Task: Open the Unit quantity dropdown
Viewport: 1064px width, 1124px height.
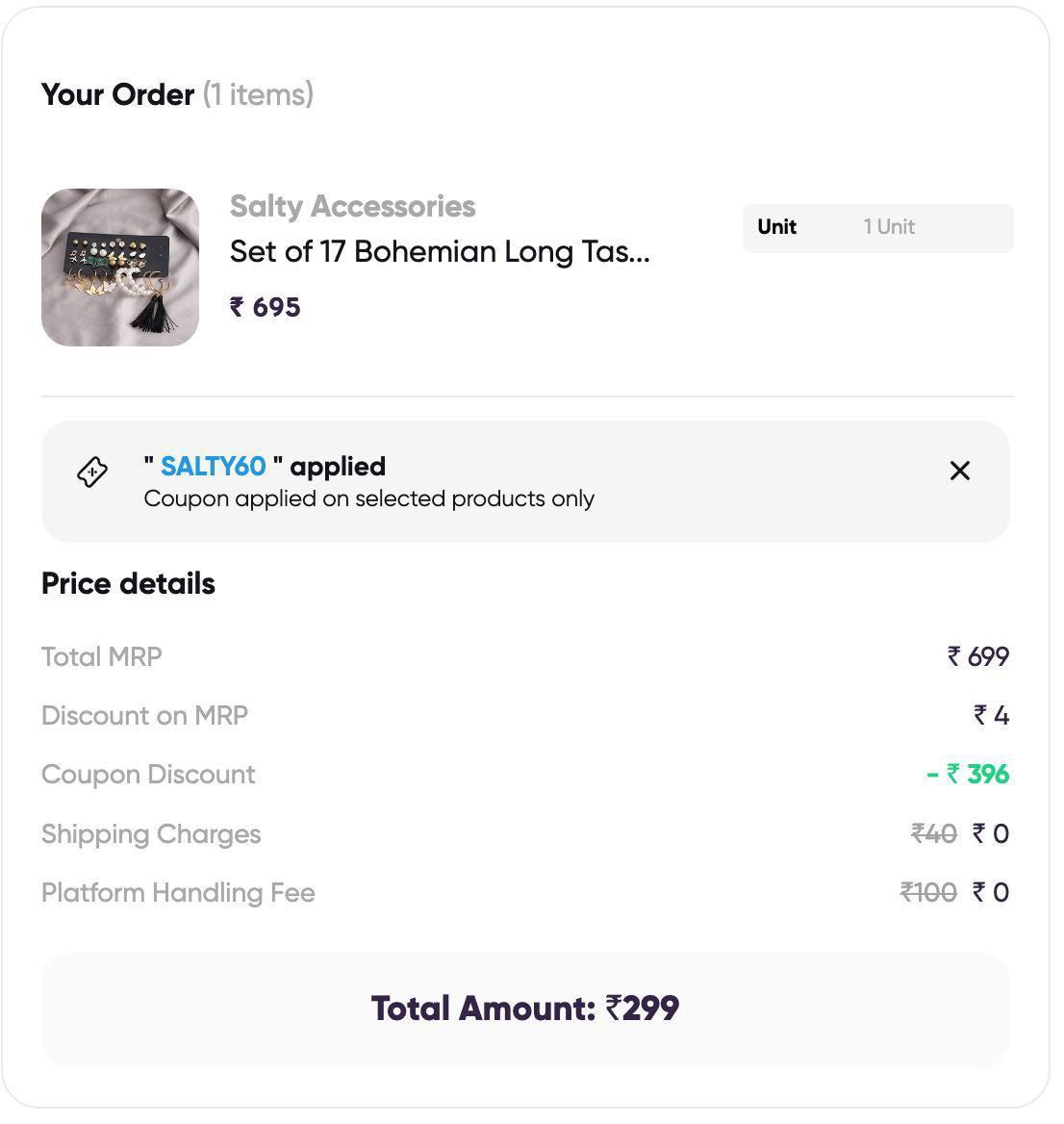Action: (x=877, y=228)
